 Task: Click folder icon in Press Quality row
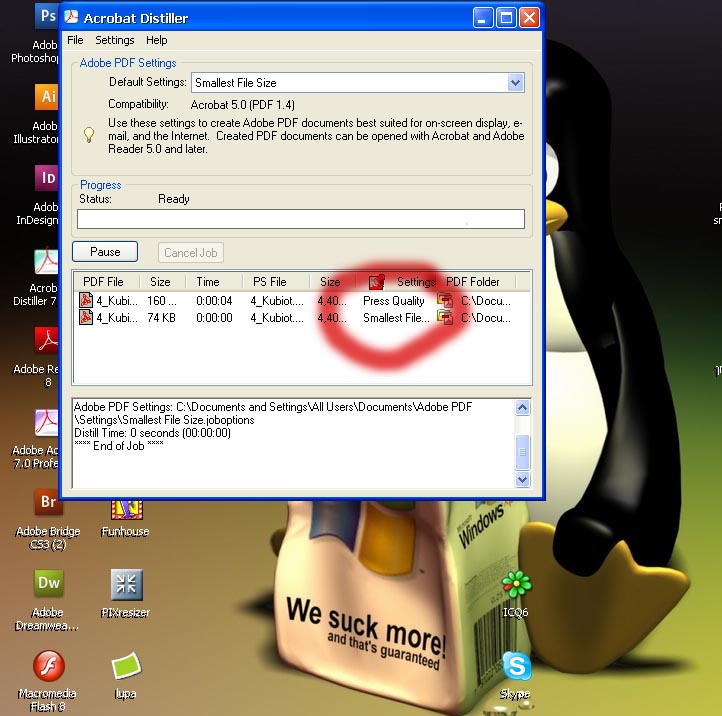(445, 300)
